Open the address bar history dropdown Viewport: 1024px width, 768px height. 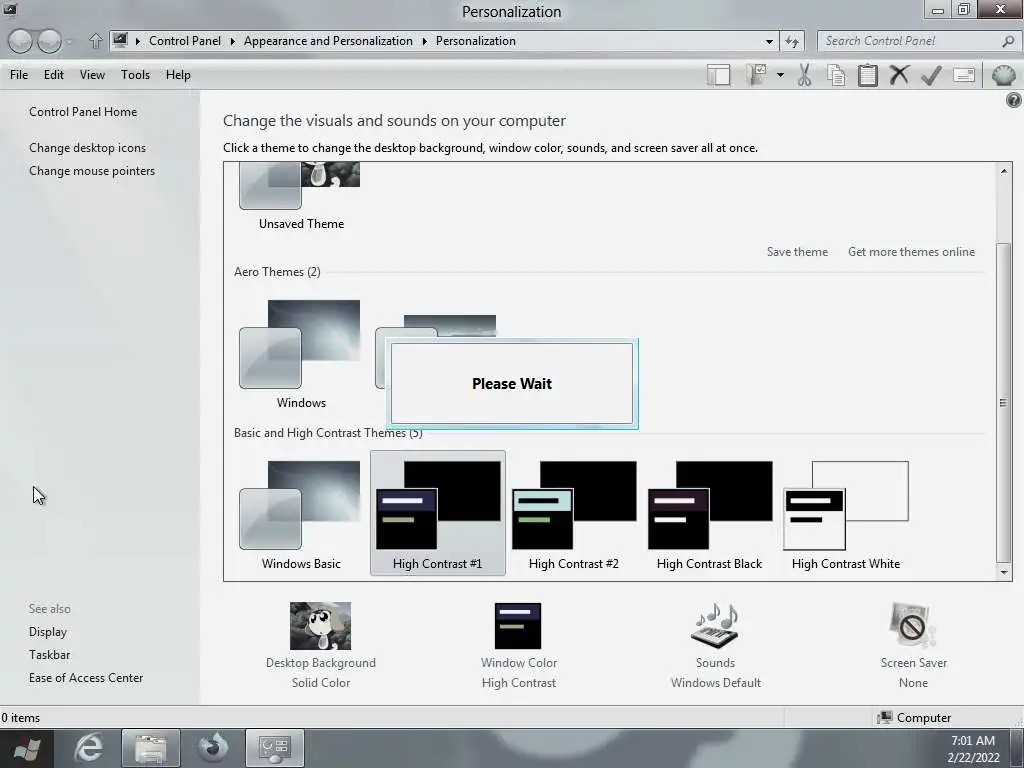[x=769, y=41]
